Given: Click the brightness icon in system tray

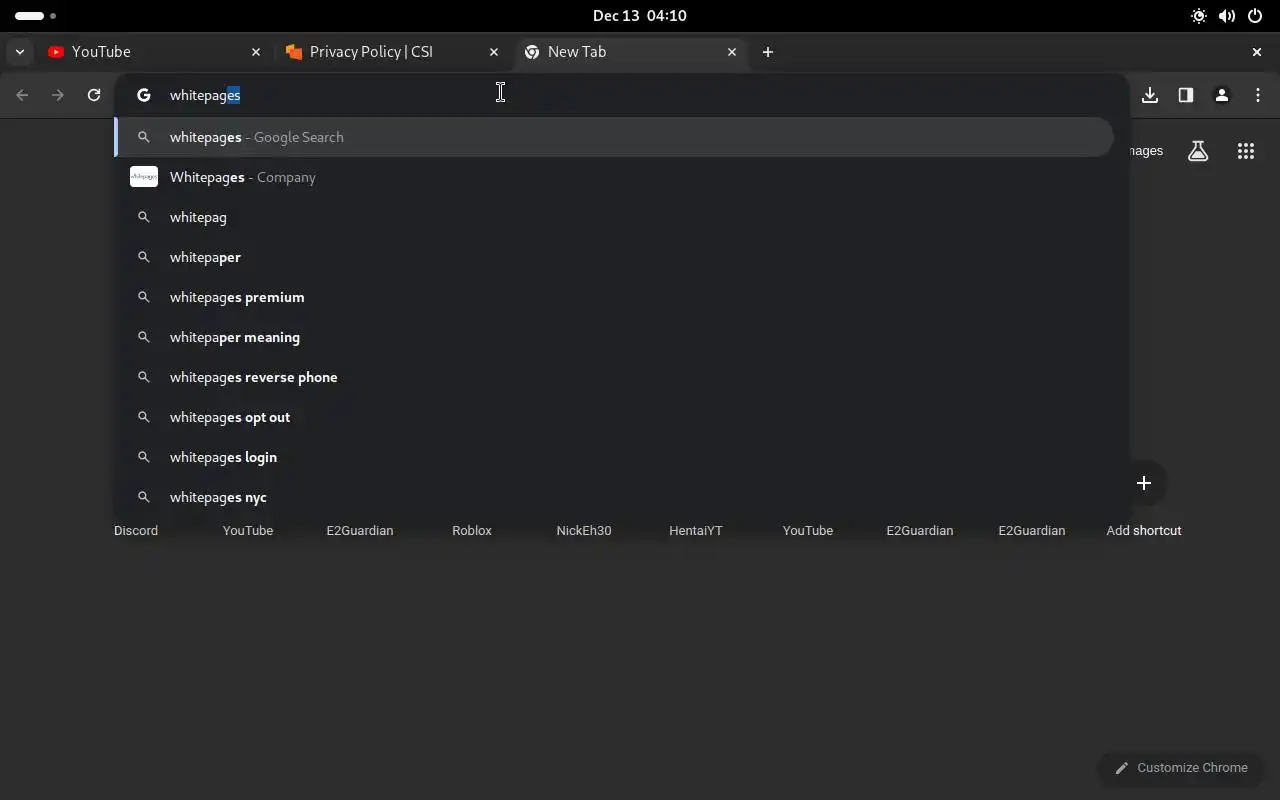Looking at the screenshot, I should [1199, 16].
